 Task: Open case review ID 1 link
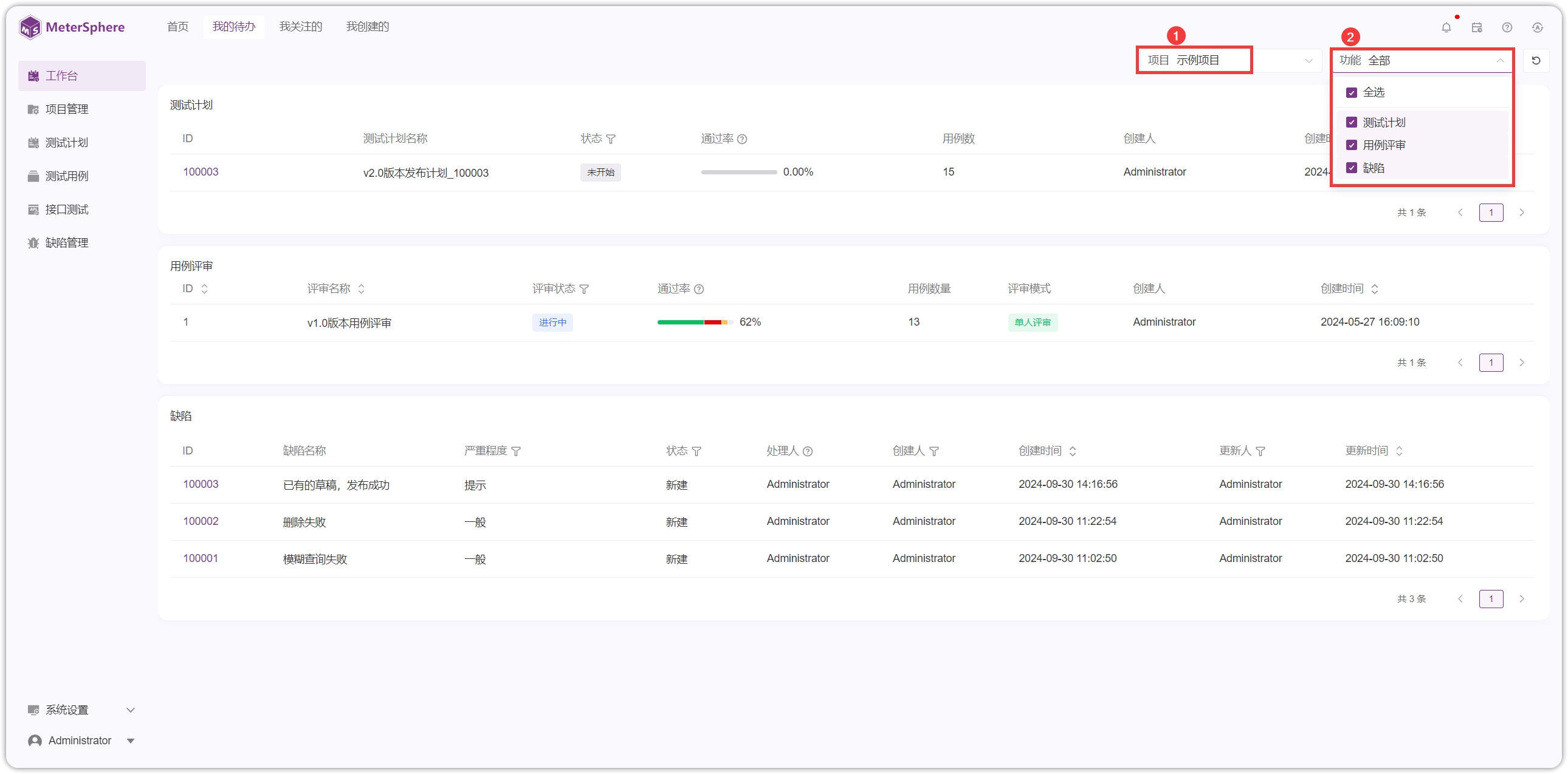pos(185,322)
